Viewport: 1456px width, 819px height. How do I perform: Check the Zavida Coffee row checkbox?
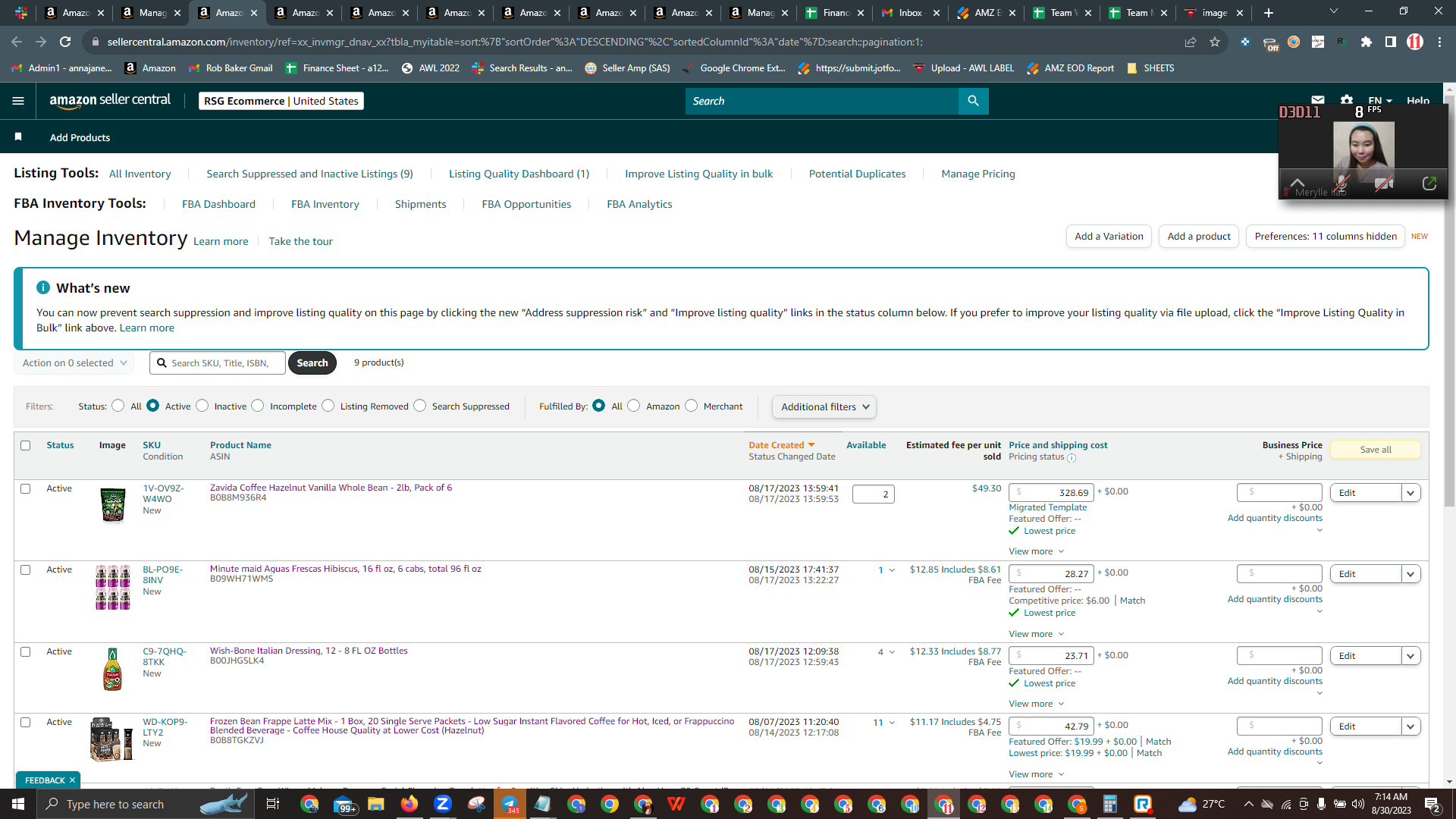(26, 488)
